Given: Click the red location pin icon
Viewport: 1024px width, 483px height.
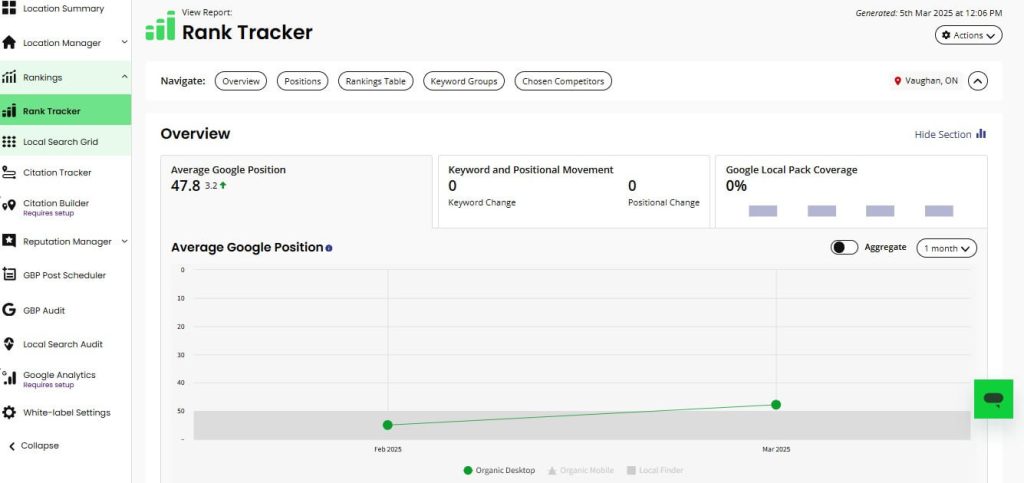Looking at the screenshot, I should pos(897,81).
